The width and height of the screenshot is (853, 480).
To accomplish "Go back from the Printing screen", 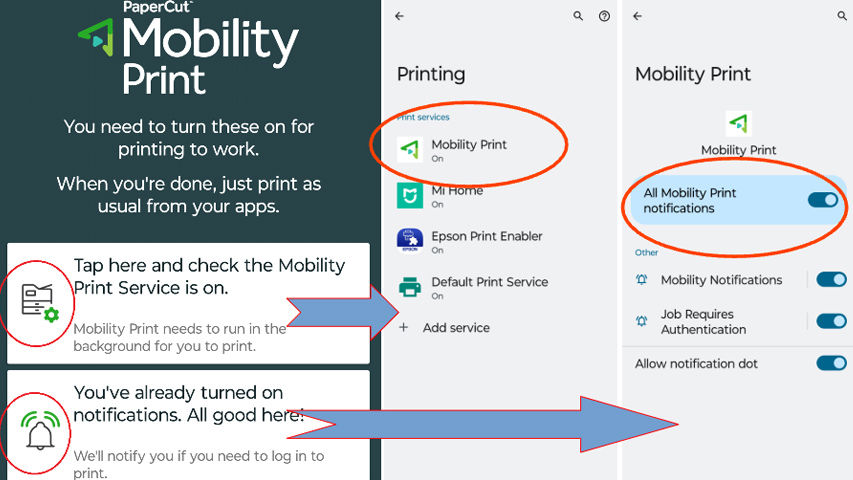I will [x=399, y=16].
